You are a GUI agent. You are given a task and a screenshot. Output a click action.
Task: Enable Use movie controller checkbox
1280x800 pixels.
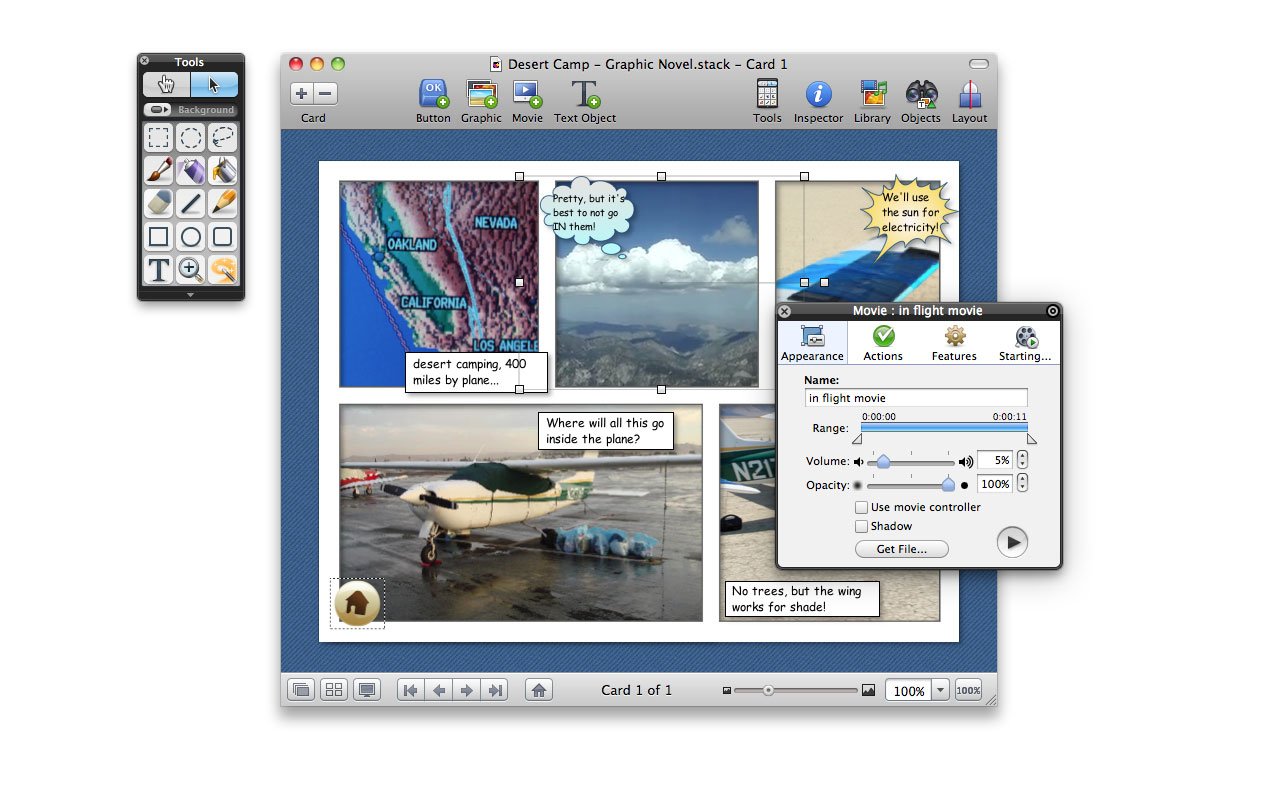(861, 508)
